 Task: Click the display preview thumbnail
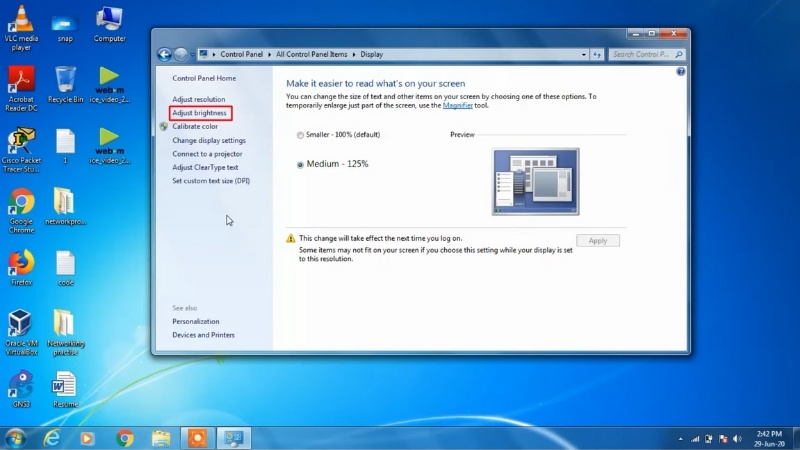click(535, 181)
